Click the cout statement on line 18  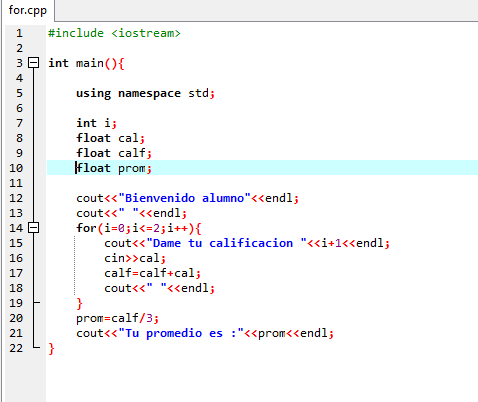(160, 288)
